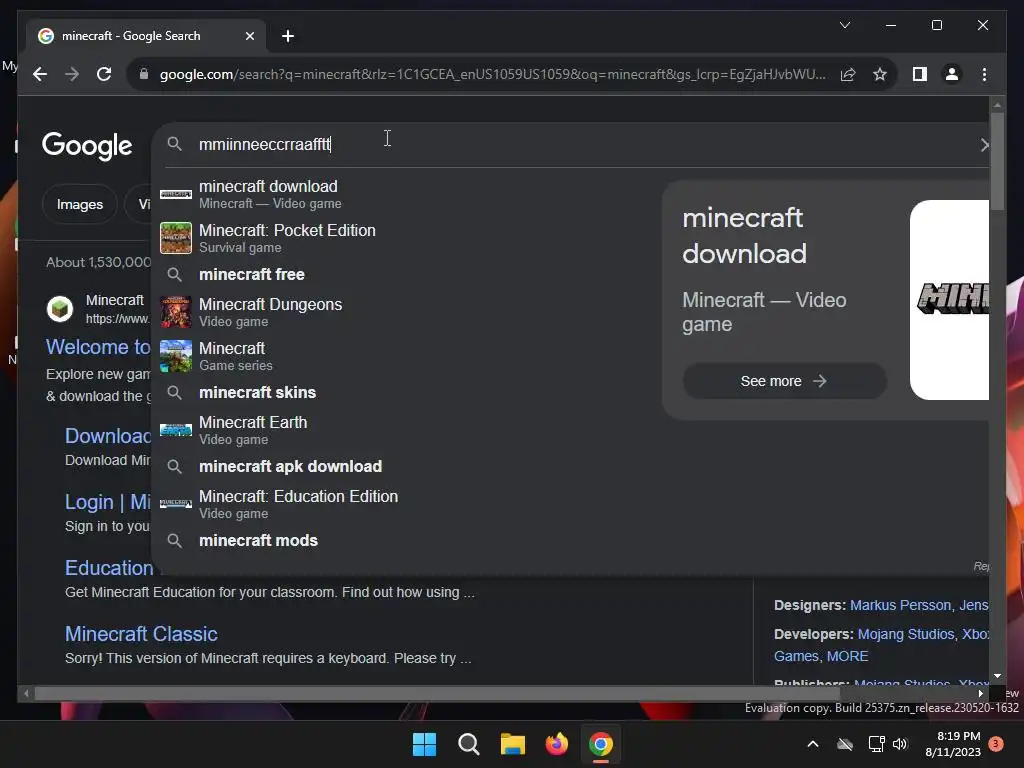
Task: Choose minecraft skins suggestion
Action: [x=257, y=392]
